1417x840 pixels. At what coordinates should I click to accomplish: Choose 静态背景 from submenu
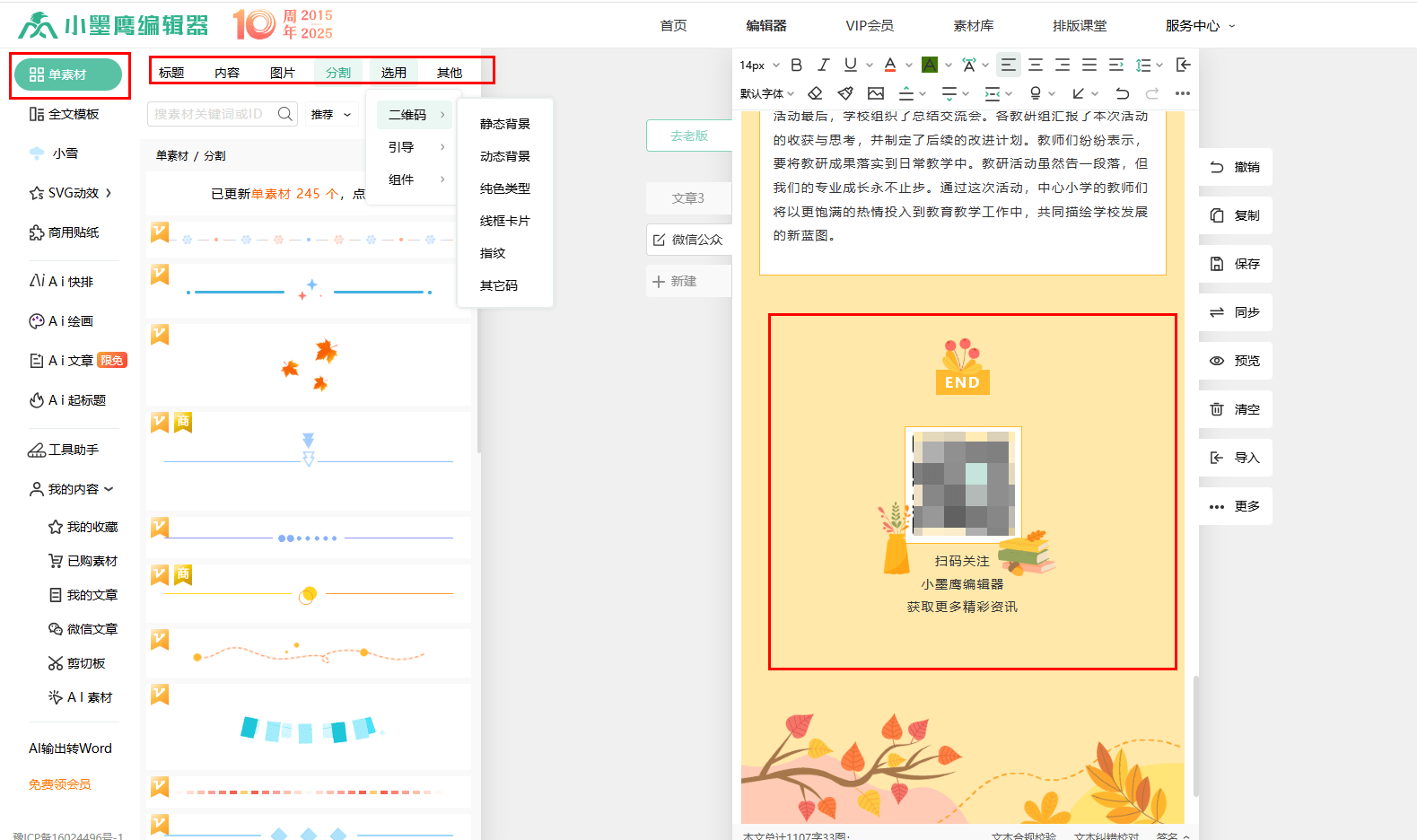[x=505, y=124]
